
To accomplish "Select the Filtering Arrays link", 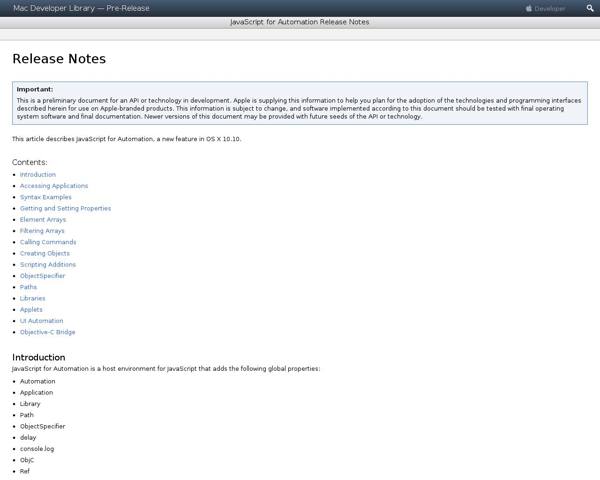I will (x=42, y=231).
